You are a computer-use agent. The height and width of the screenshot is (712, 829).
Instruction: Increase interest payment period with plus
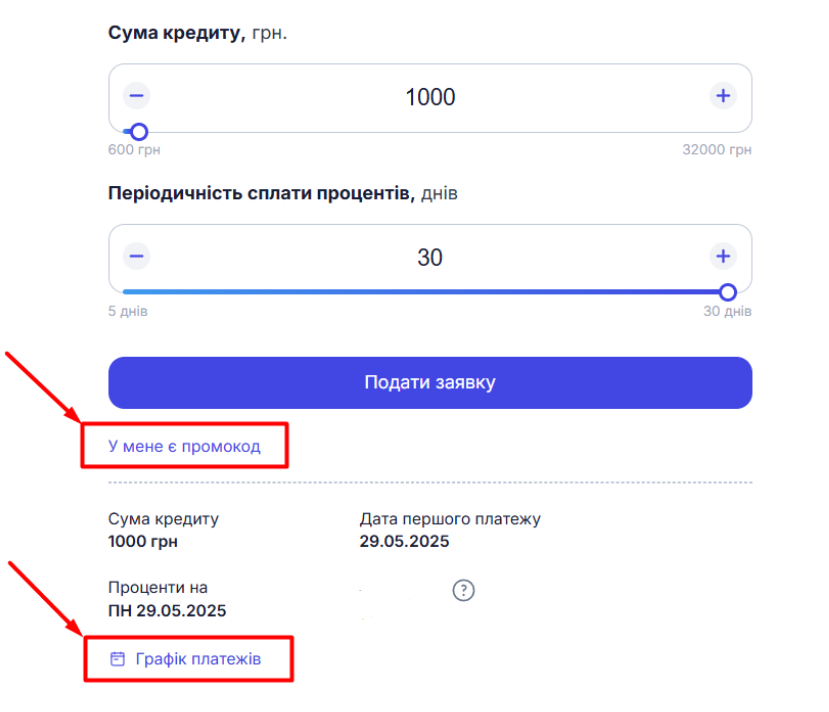(723, 256)
